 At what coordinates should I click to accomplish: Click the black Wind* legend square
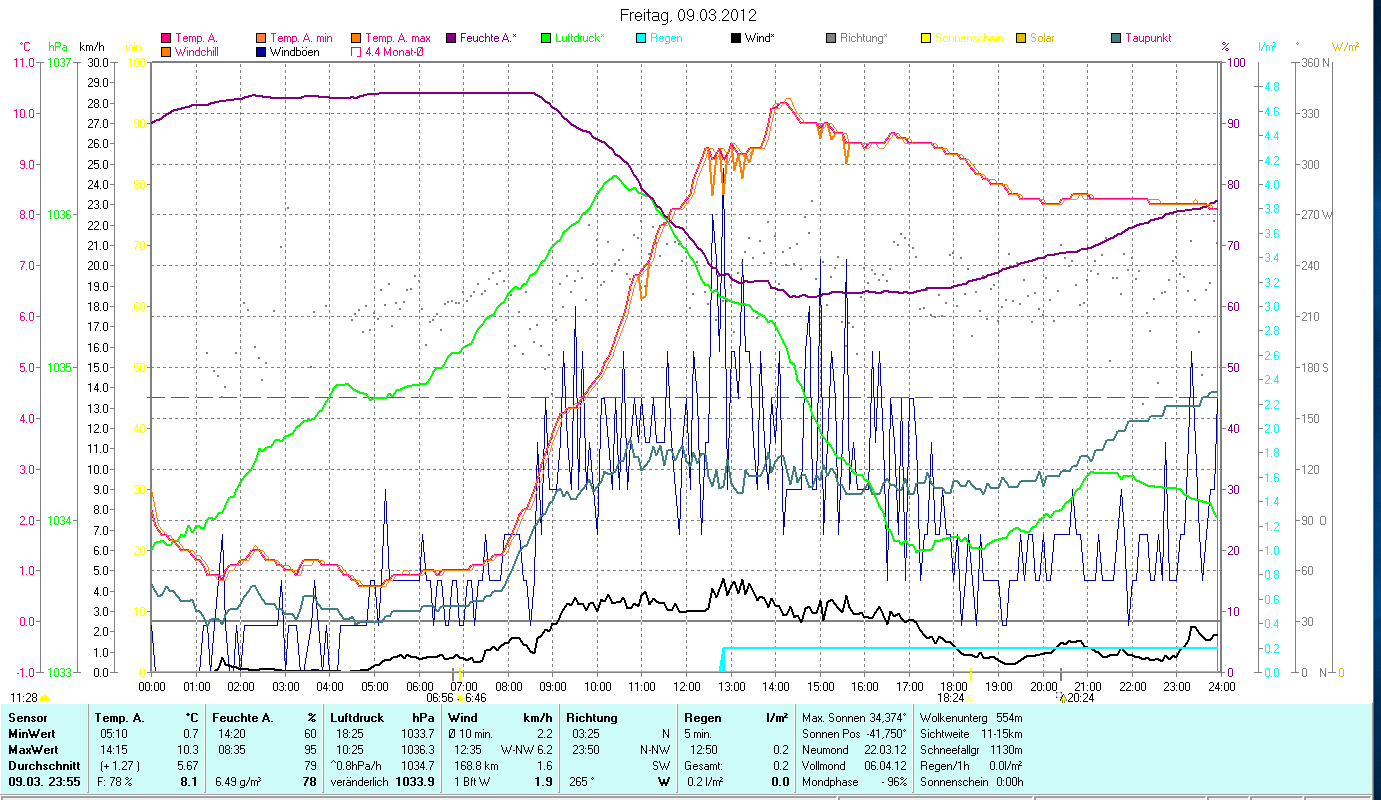click(735, 38)
